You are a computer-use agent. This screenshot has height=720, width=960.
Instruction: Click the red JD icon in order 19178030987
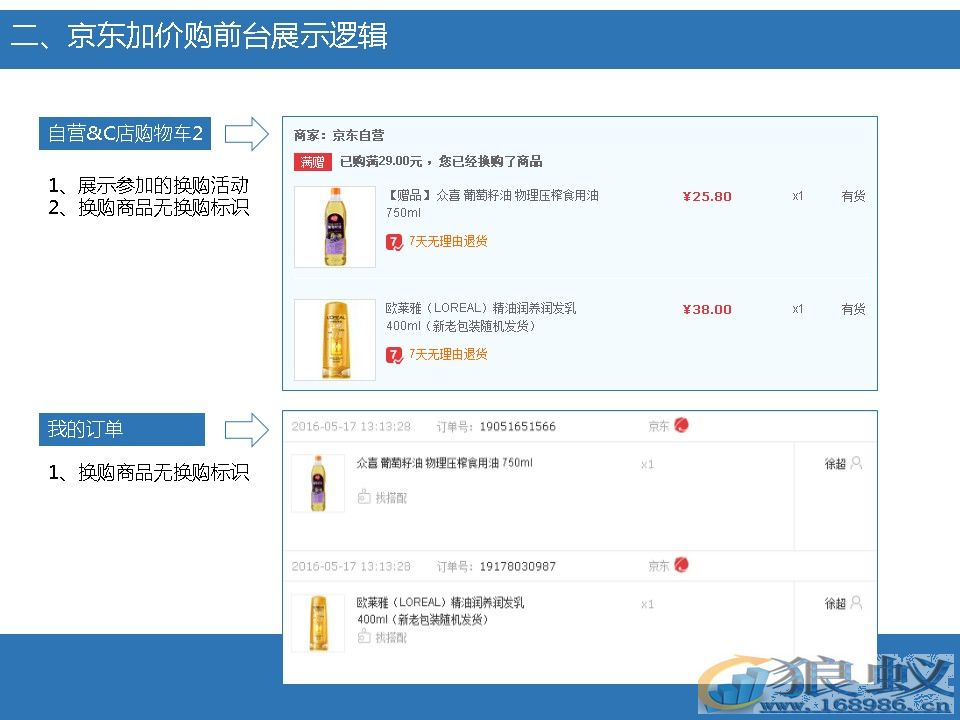coord(681,564)
